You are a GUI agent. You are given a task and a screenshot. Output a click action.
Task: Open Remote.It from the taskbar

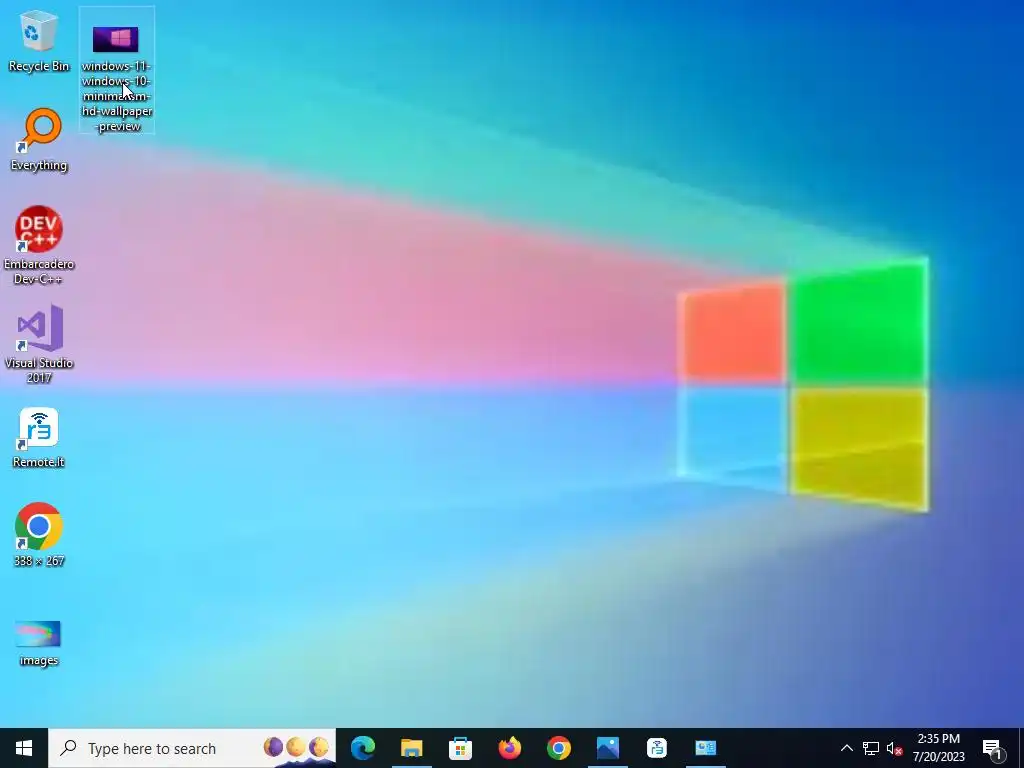tap(656, 748)
